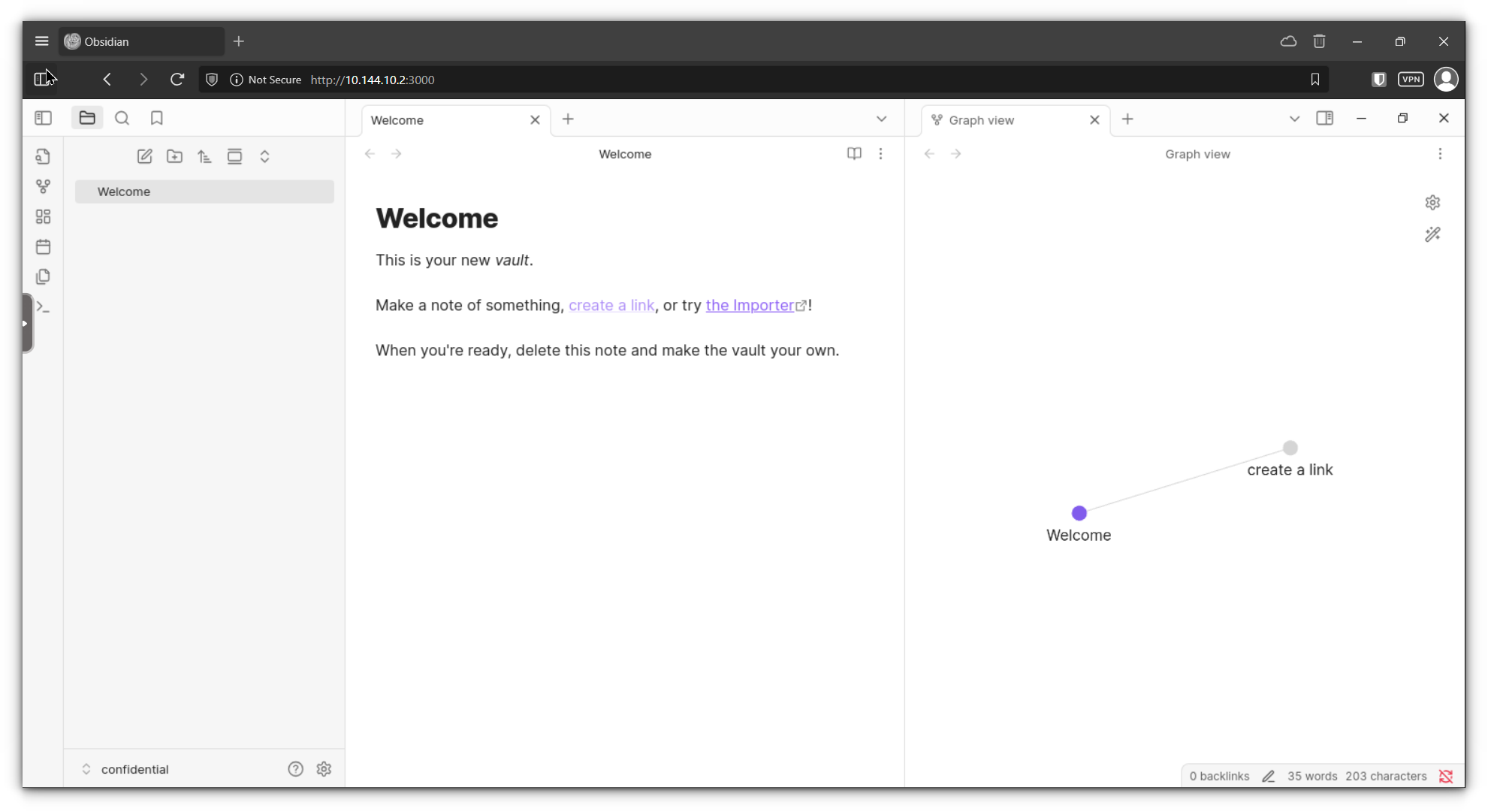The width and height of the screenshot is (1488, 812).
Task: Add new tab next to Welcome
Action: point(568,119)
